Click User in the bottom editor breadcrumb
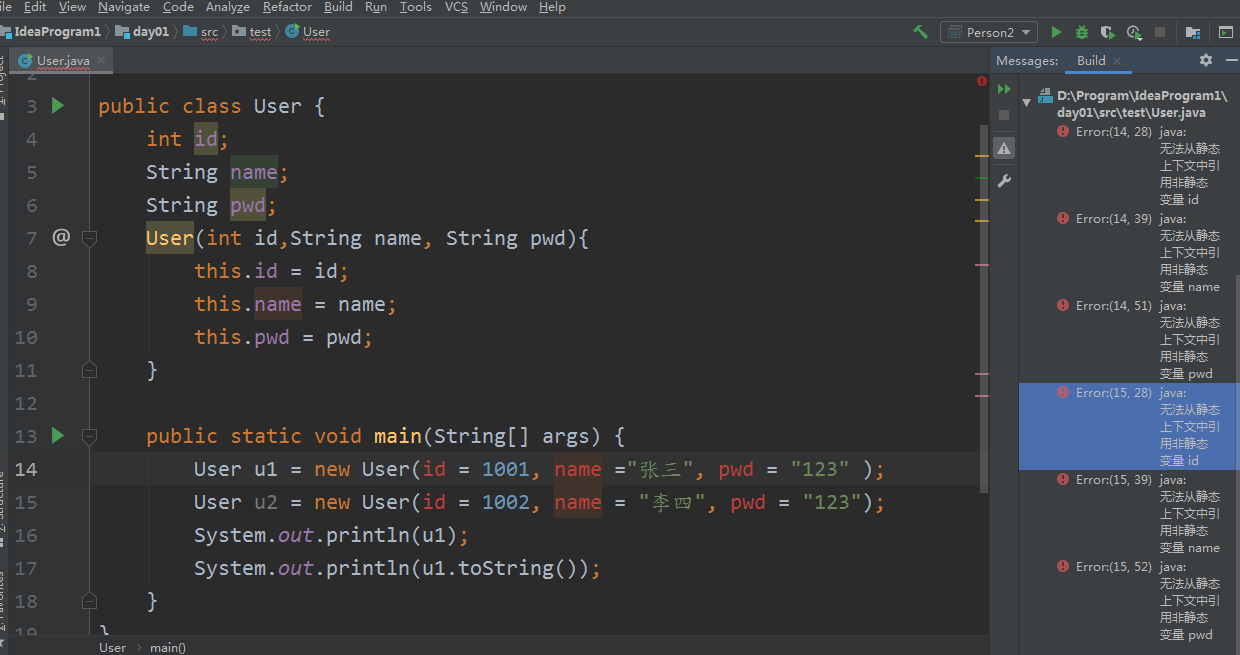1240x655 pixels. pos(112,647)
